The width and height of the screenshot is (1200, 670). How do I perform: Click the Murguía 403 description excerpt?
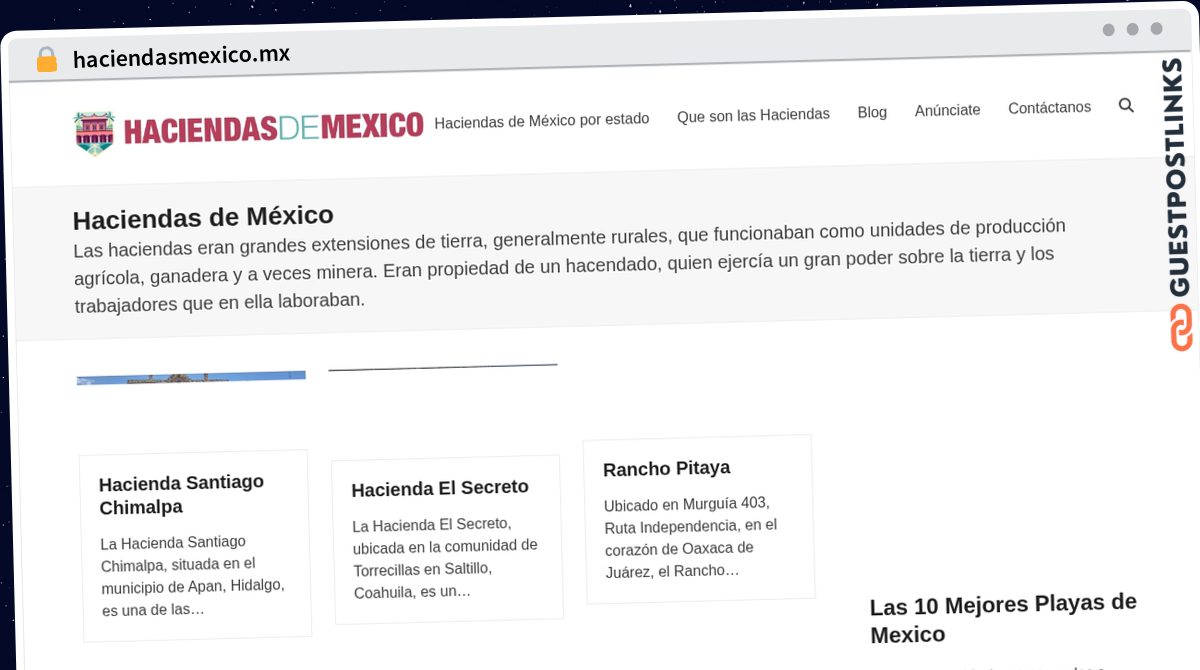point(691,536)
